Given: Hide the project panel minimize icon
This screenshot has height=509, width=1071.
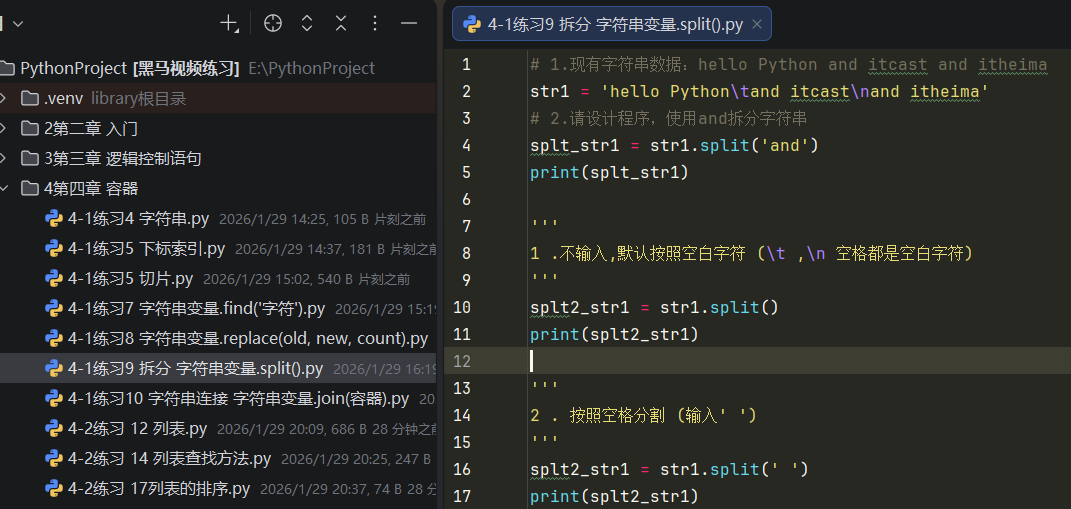Looking at the screenshot, I should (408, 23).
